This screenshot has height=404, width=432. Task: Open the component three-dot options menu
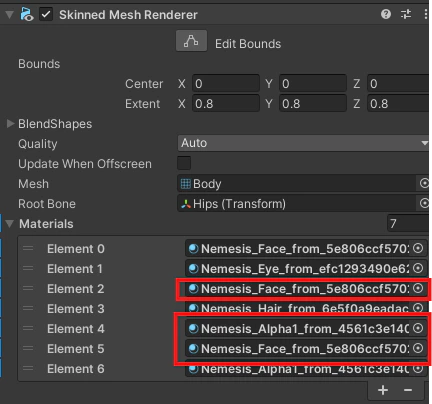[426, 14]
